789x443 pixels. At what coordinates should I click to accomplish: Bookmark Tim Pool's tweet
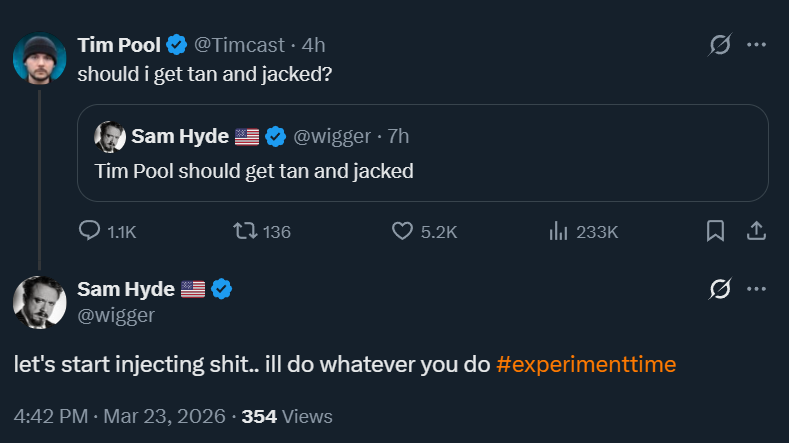715,231
